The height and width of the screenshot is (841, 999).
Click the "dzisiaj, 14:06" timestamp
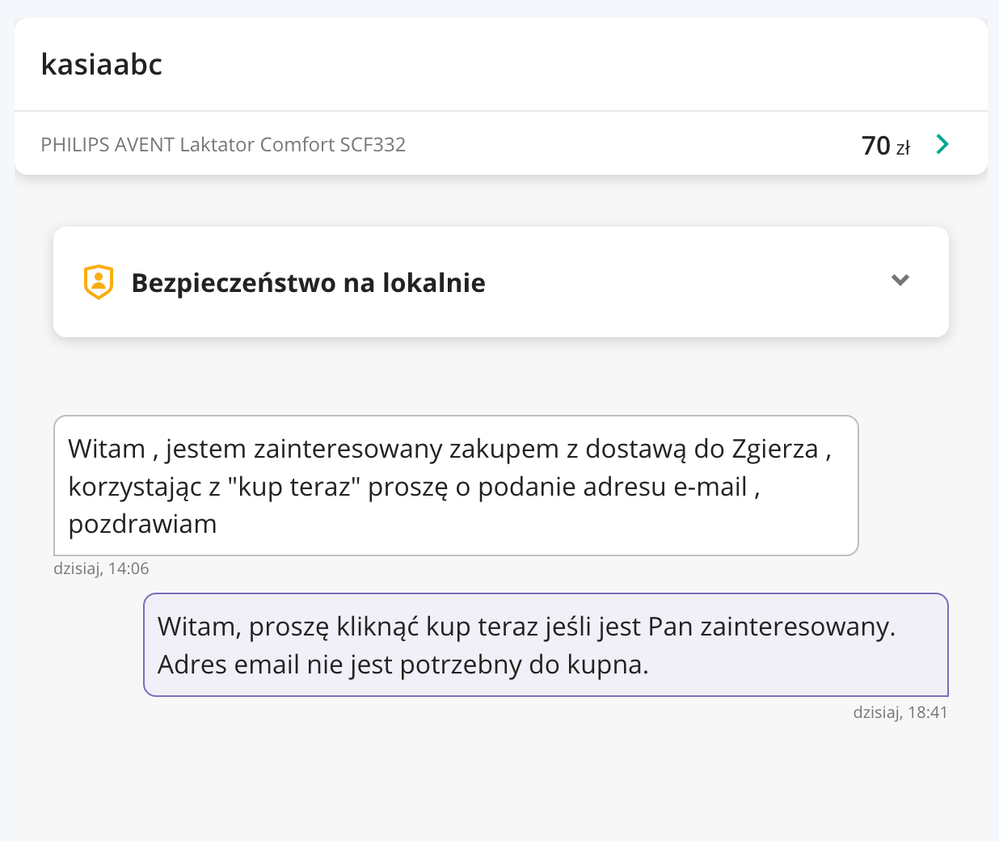(101, 569)
